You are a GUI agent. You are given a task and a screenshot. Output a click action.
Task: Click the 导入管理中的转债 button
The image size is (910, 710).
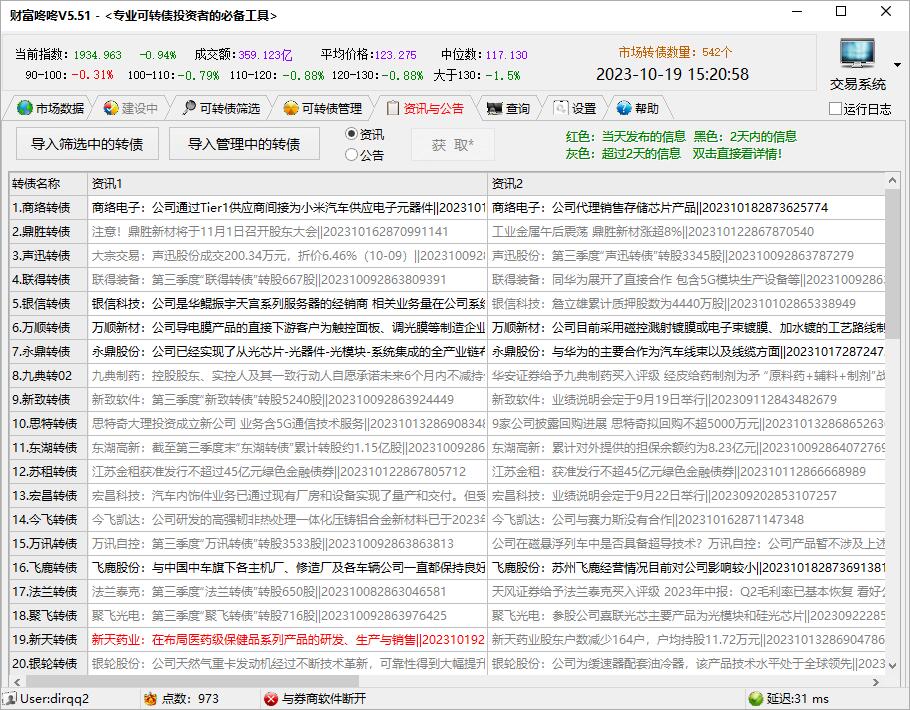(x=244, y=144)
